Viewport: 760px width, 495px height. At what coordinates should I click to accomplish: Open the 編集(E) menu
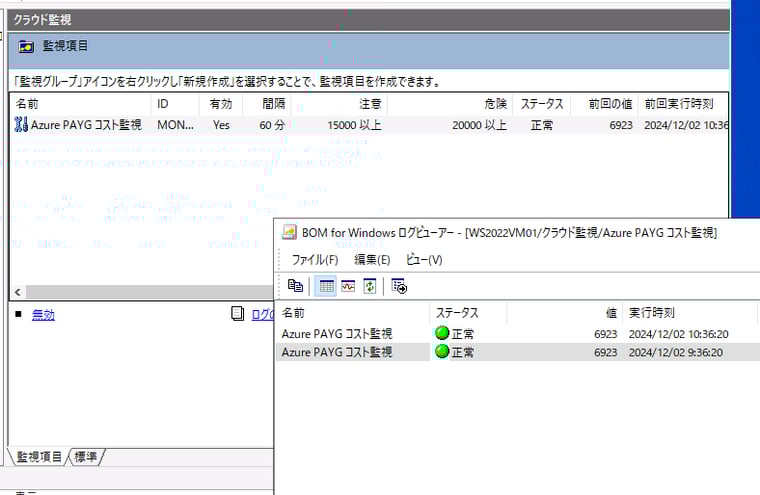click(x=372, y=260)
